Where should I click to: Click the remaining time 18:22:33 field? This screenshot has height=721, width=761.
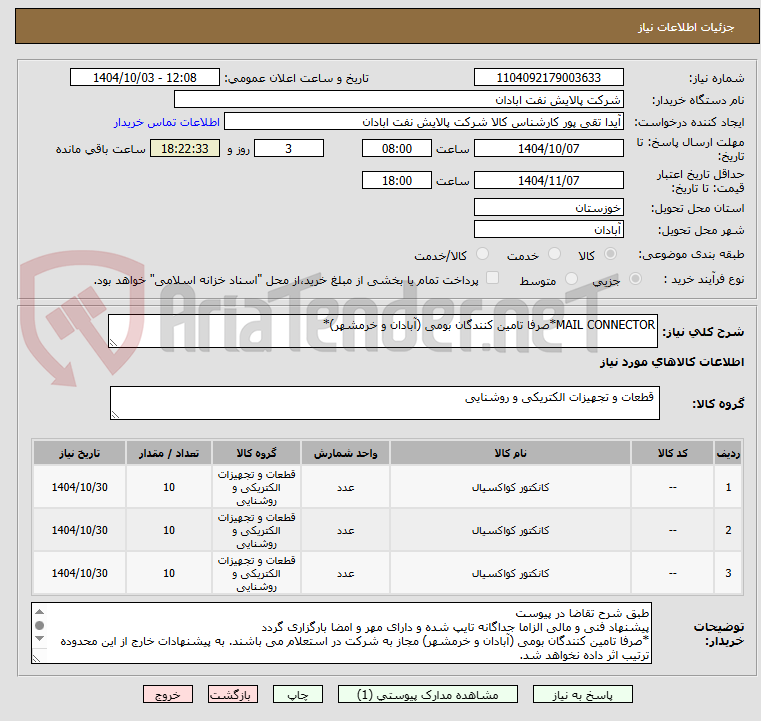point(185,148)
